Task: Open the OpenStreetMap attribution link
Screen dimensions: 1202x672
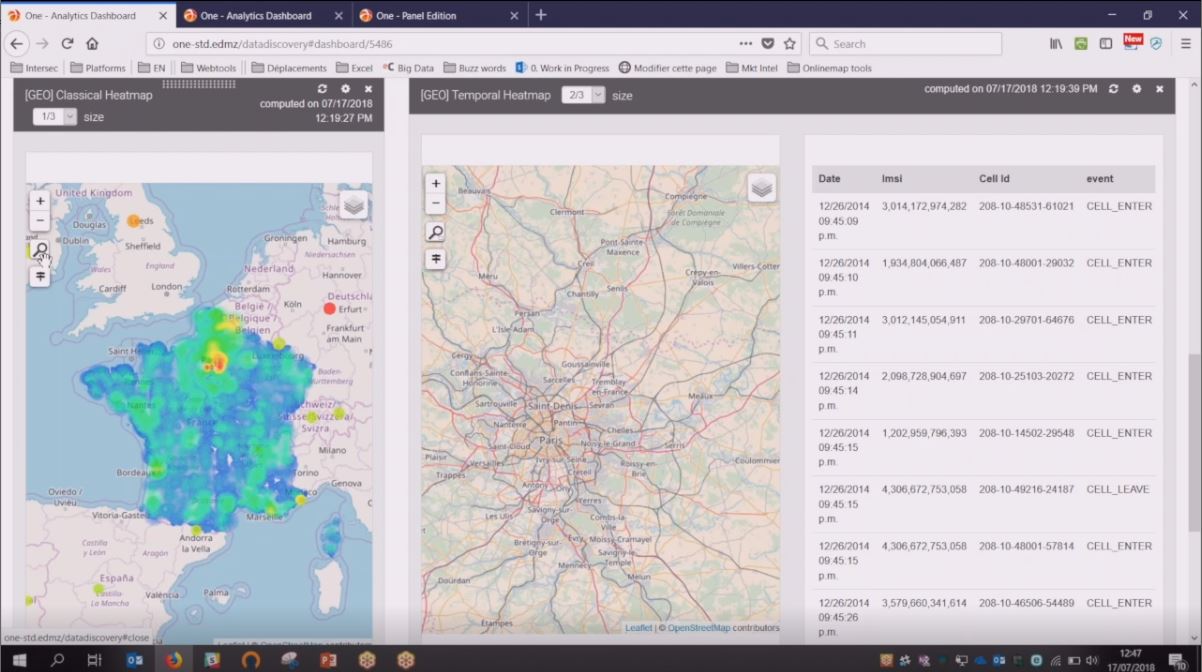Action: 700,628
